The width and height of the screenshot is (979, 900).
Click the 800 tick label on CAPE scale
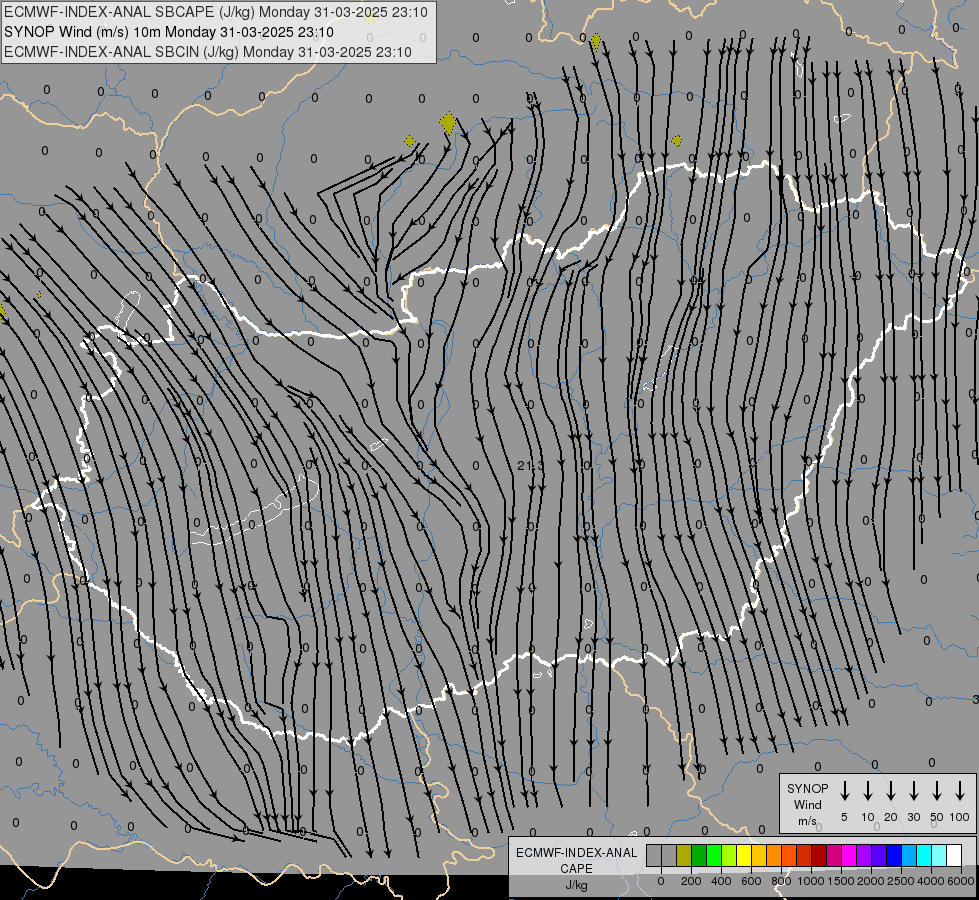(781, 881)
